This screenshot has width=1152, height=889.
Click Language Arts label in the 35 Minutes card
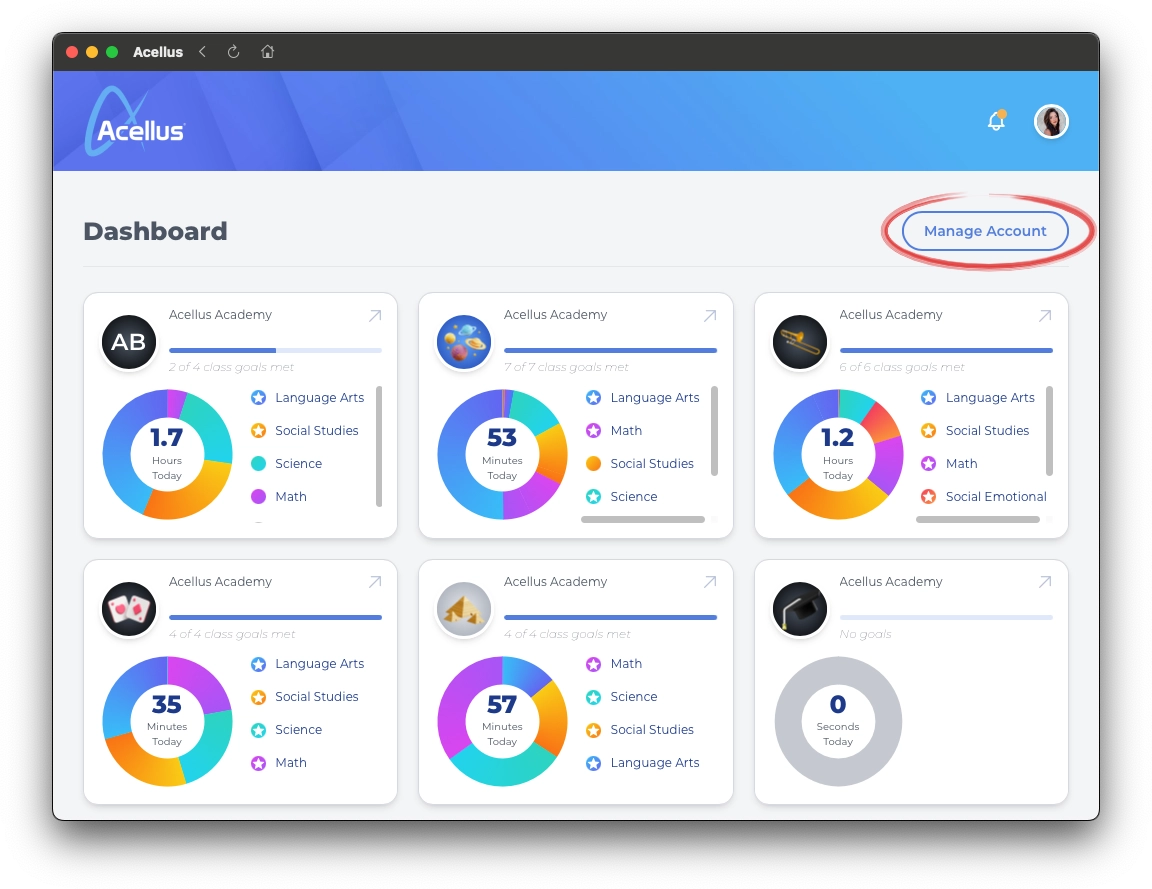coord(320,663)
